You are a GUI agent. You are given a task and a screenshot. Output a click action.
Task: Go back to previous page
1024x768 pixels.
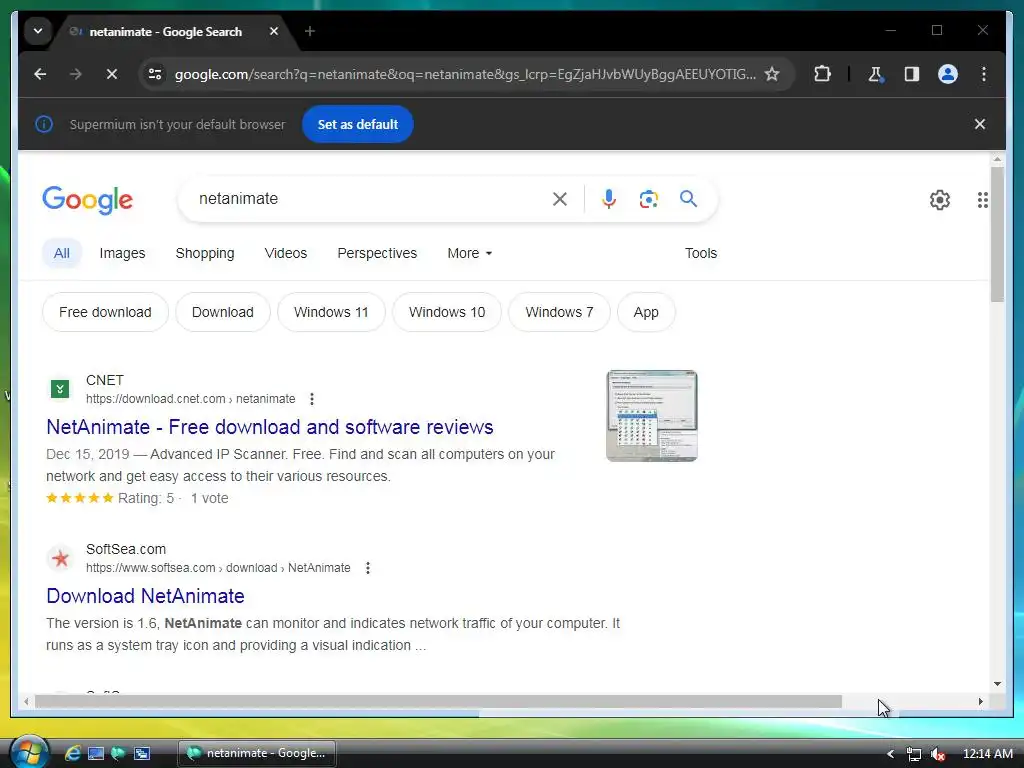40,74
